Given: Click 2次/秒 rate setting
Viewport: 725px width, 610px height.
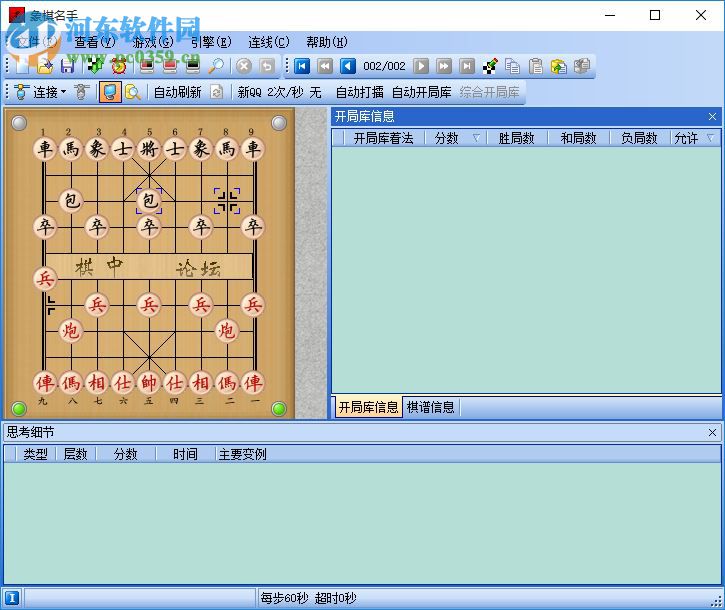Looking at the screenshot, I should [285, 92].
